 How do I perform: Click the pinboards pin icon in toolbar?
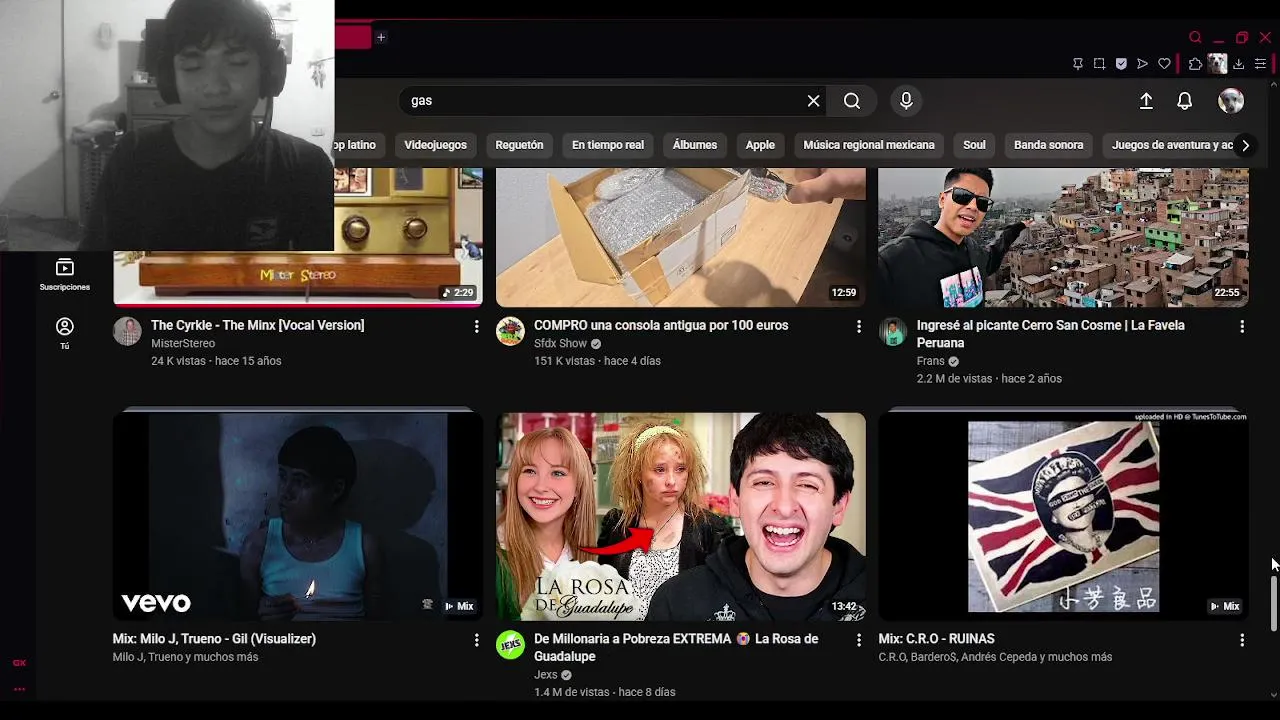coord(1077,64)
